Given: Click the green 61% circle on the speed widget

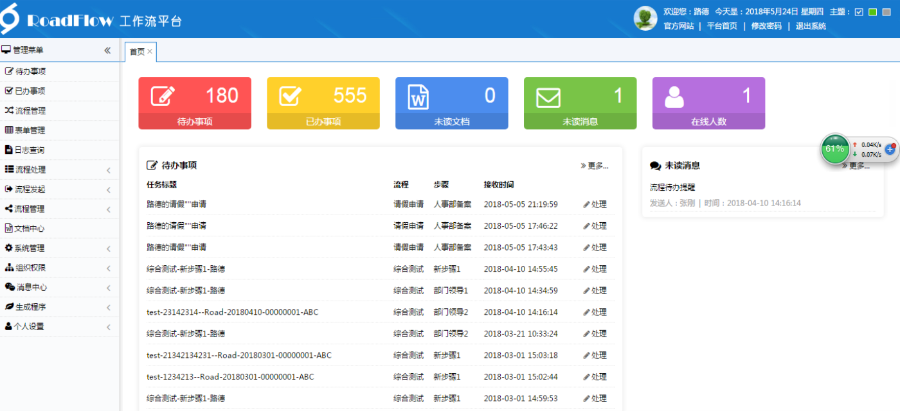Looking at the screenshot, I should pos(835,149).
